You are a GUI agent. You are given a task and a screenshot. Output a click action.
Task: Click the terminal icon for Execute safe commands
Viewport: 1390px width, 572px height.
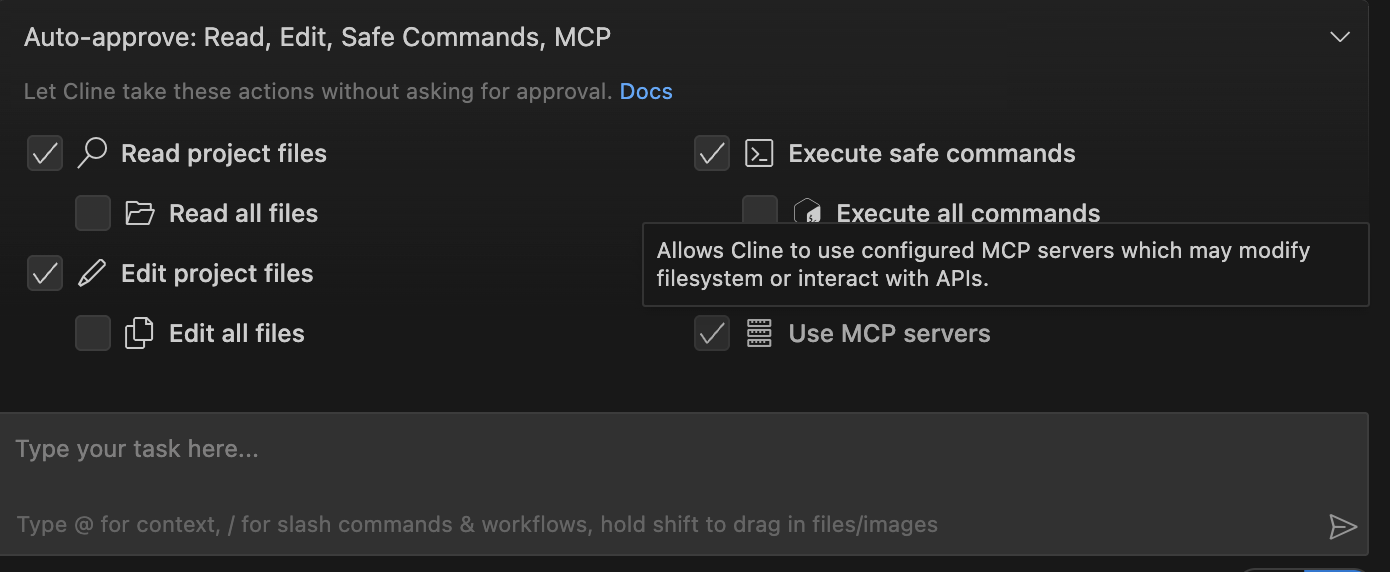pyautogui.click(x=760, y=153)
